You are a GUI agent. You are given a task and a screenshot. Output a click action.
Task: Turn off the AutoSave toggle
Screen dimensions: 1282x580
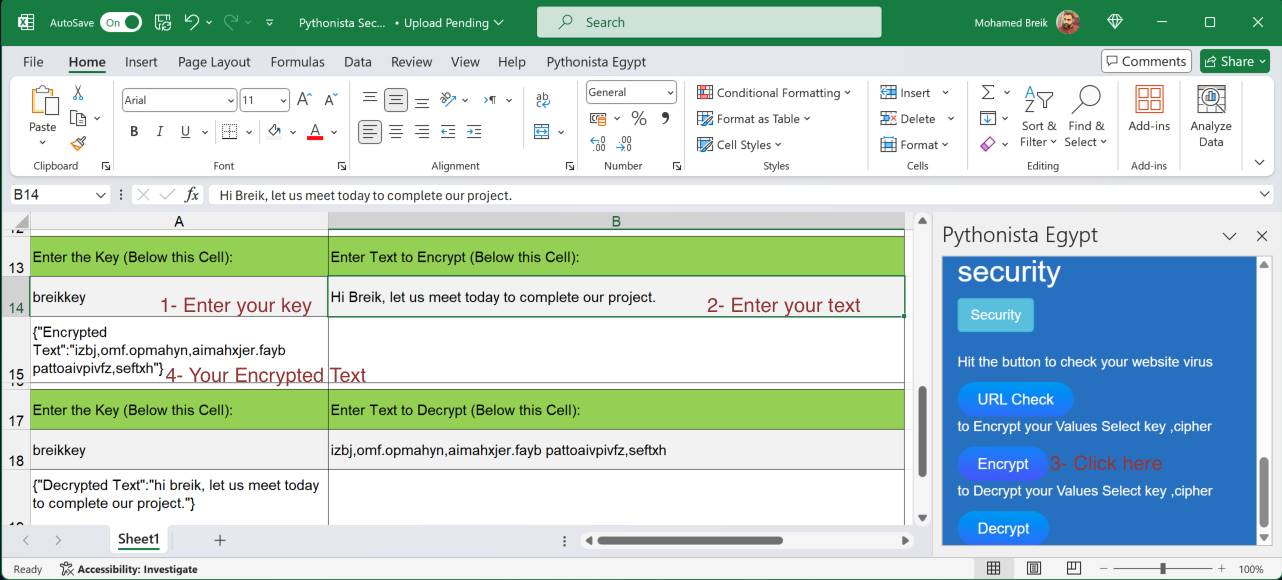(x=121, y=22)
